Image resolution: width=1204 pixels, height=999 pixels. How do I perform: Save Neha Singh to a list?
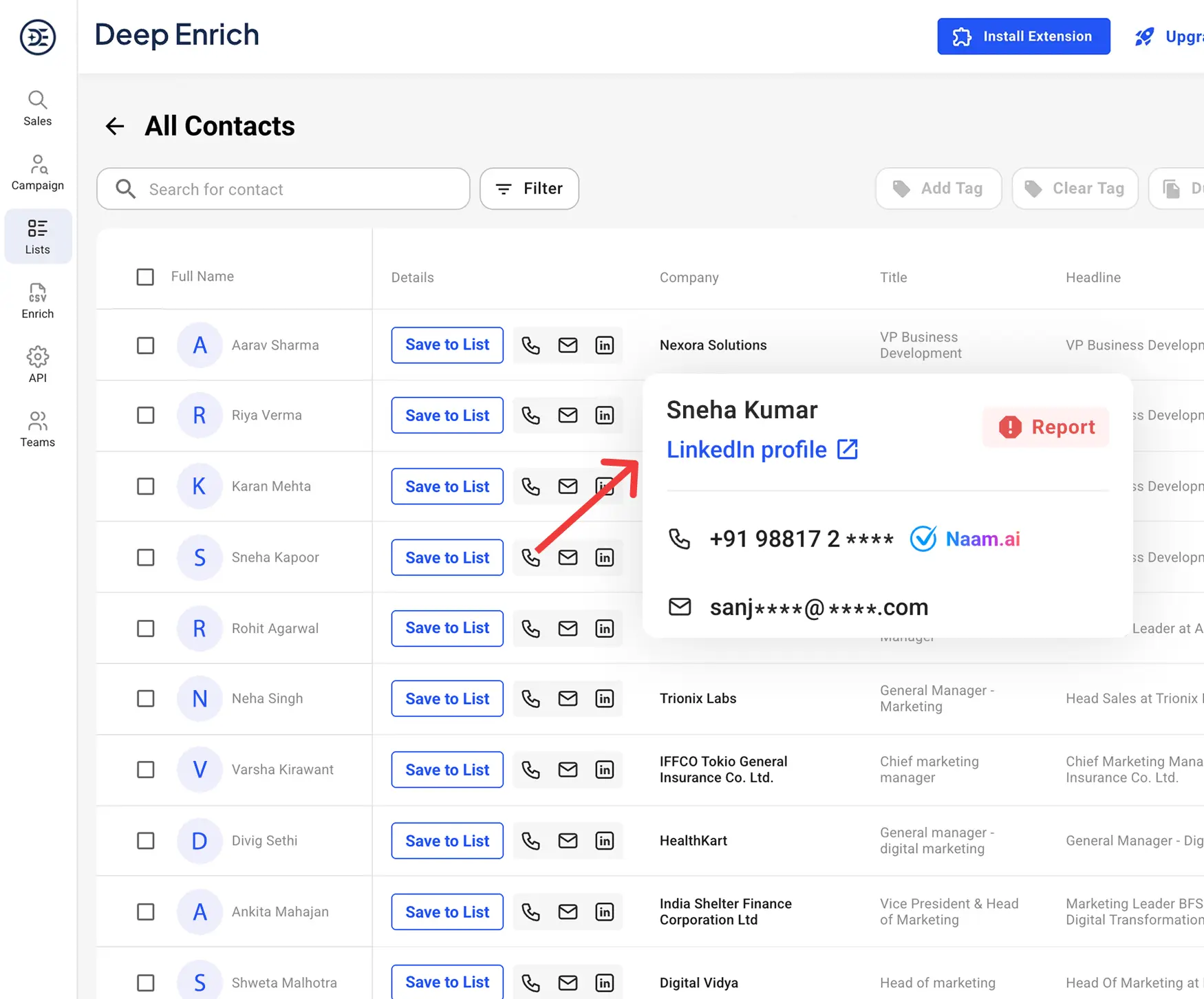447,699
